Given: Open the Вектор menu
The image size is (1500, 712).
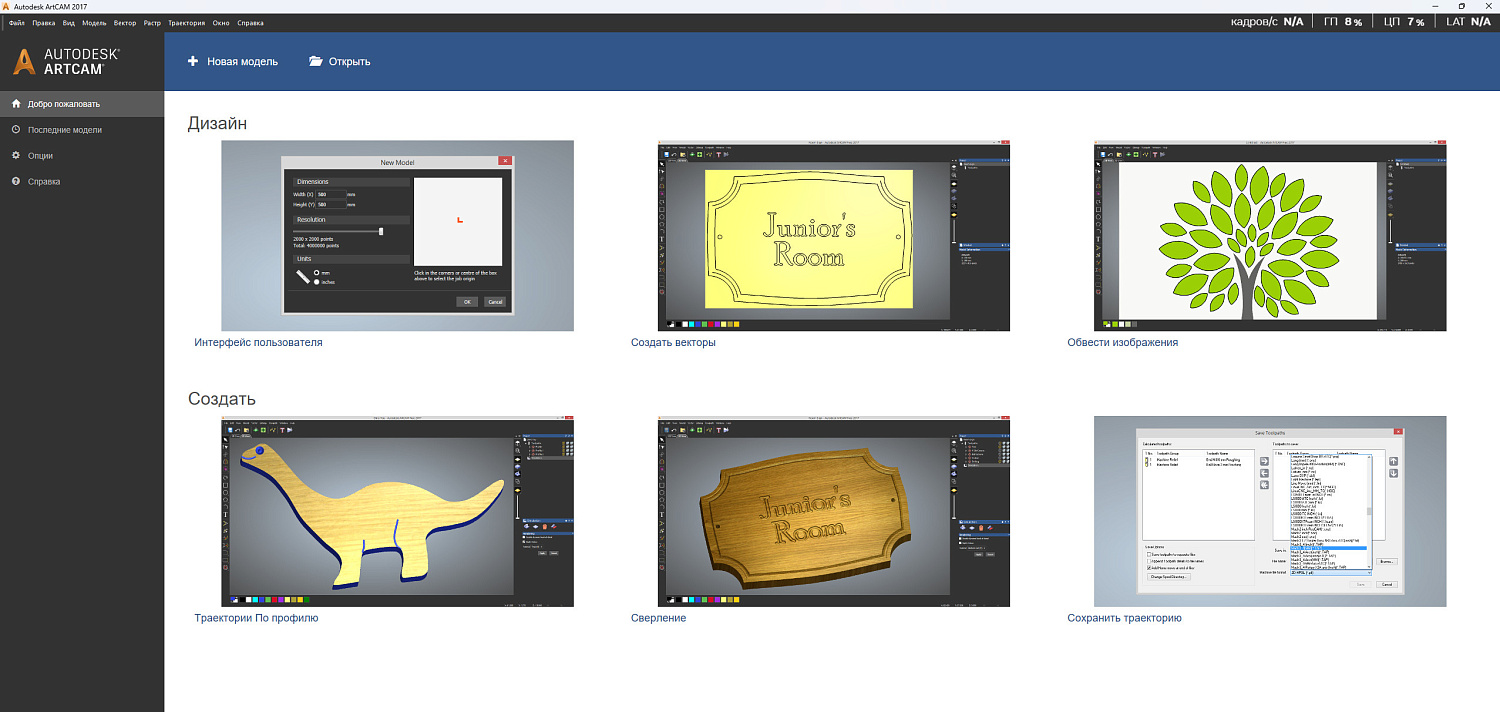Looking at the screenshot, I should click(x=125, y=22).
